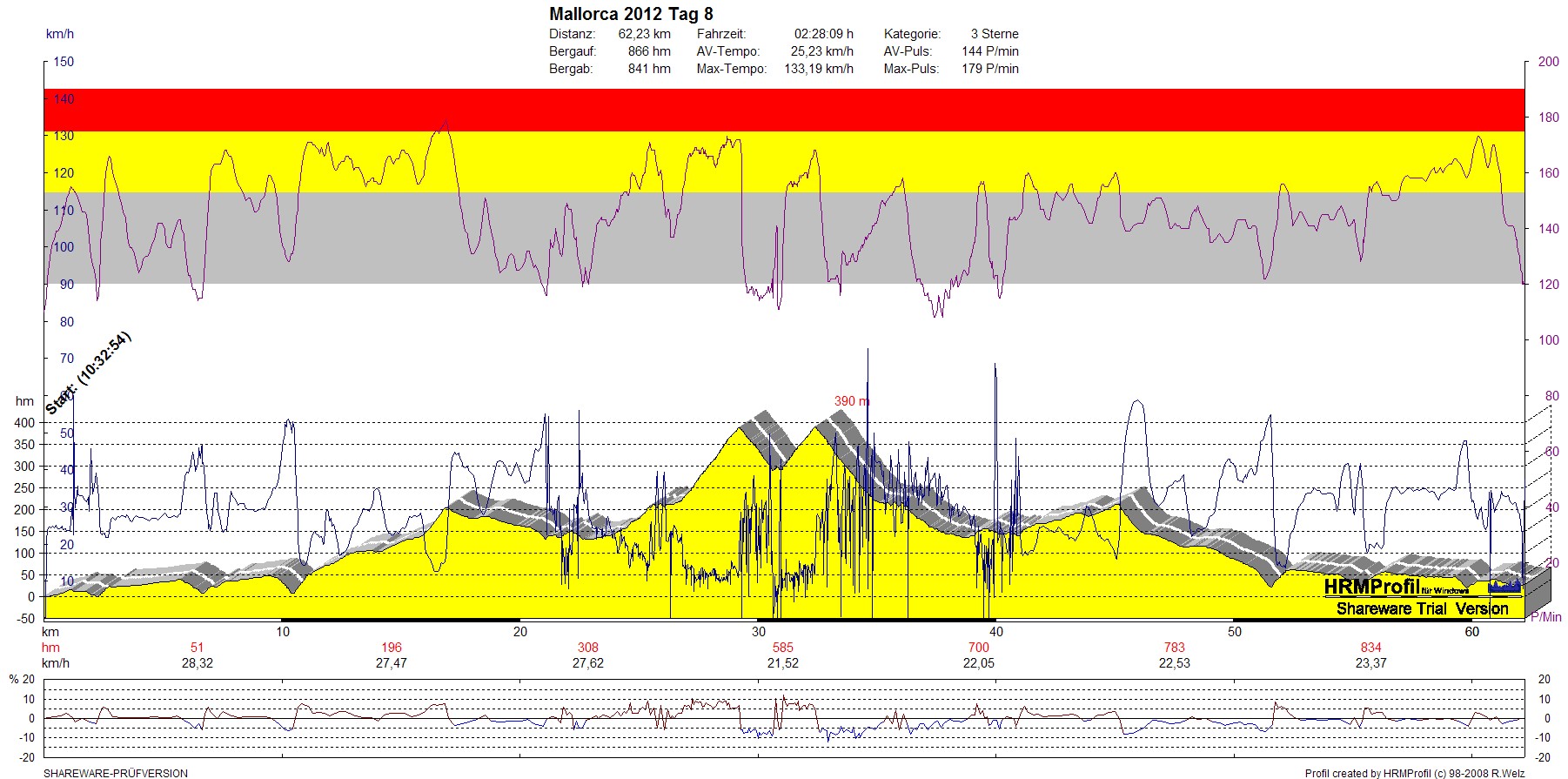Click the HRMProfil logo watermark

(1371, 588)
